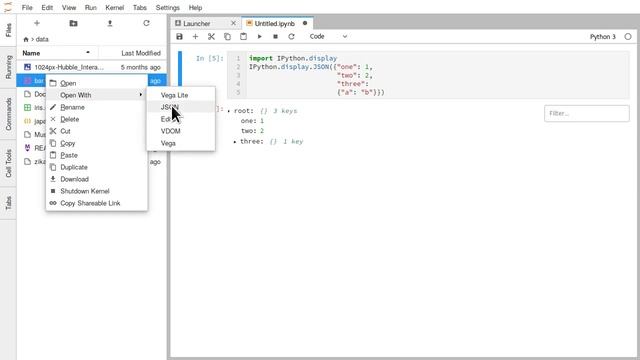Open the cell type Code dropdown

[328, 36]
